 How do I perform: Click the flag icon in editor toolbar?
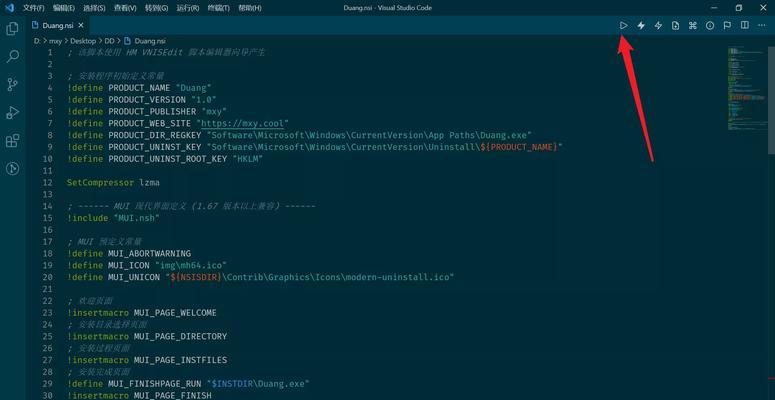(727, 26)
